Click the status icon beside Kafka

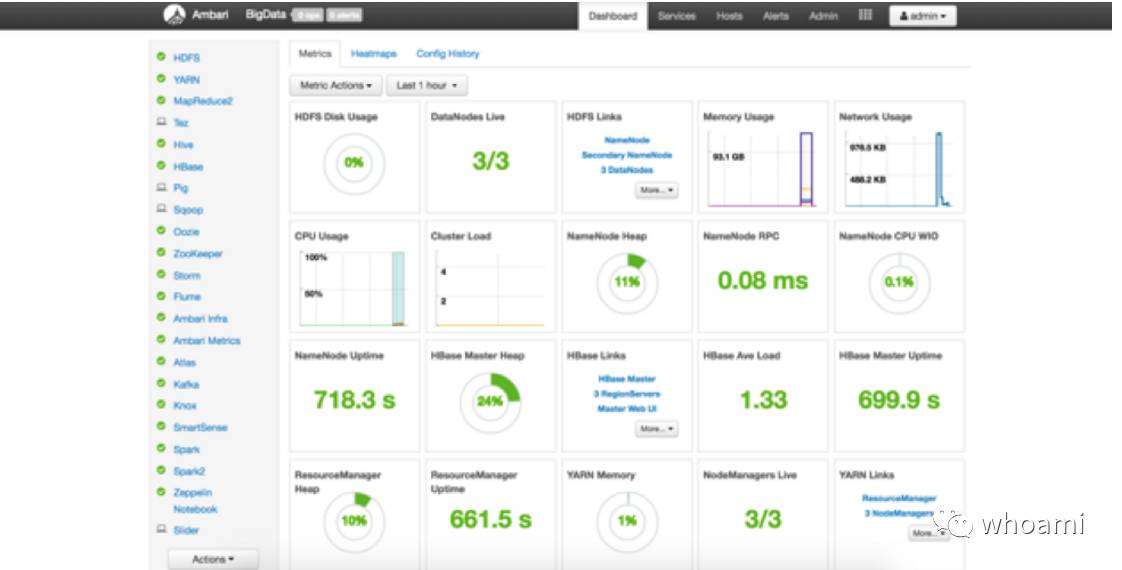click(x=161, y=383)
